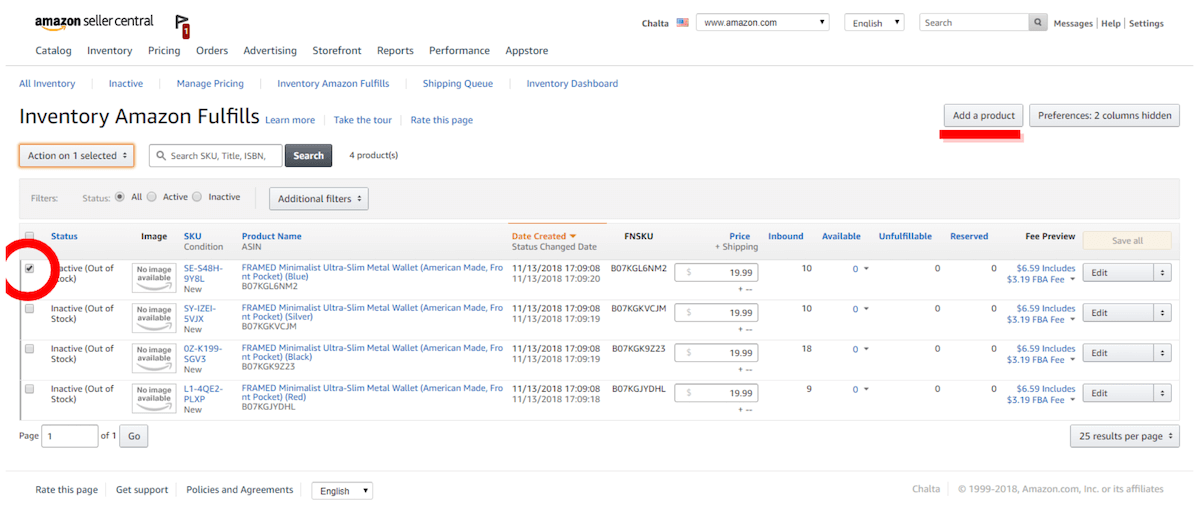The image size is (1200, 505).
Task: Open the Inventory menu
Action: (110, 51)
